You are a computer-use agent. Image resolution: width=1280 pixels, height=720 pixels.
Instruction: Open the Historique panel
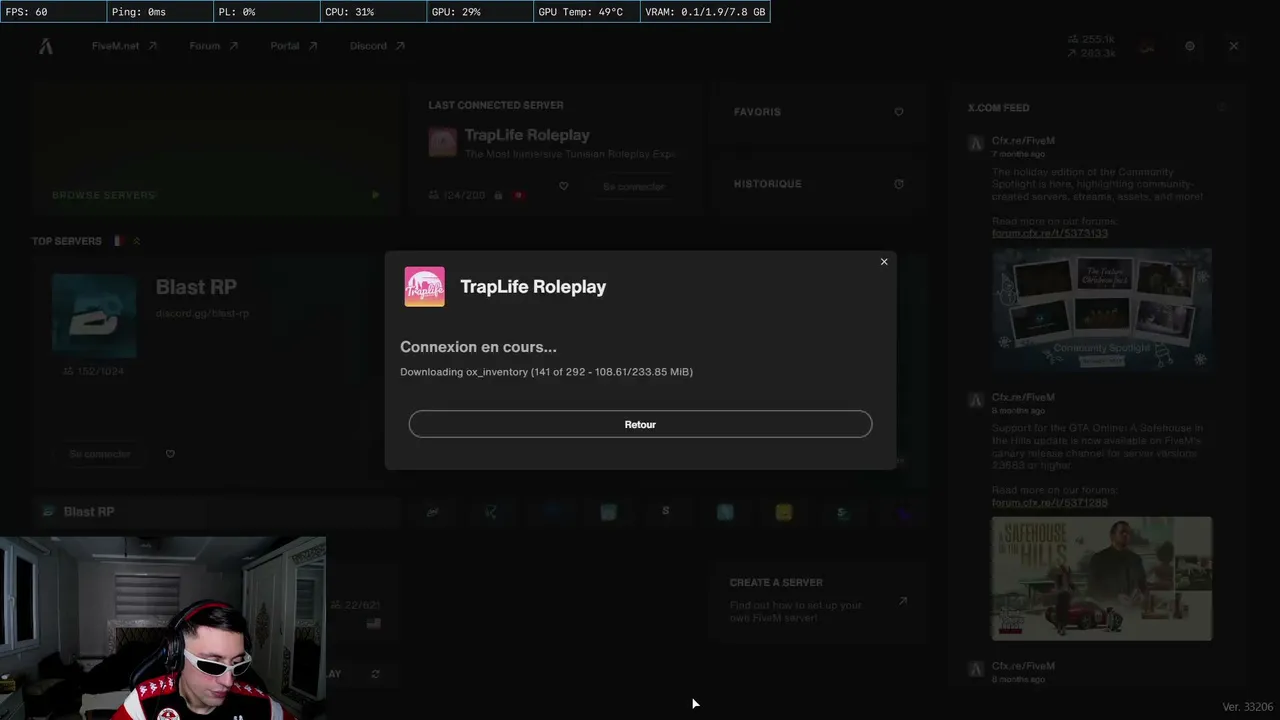819,184
